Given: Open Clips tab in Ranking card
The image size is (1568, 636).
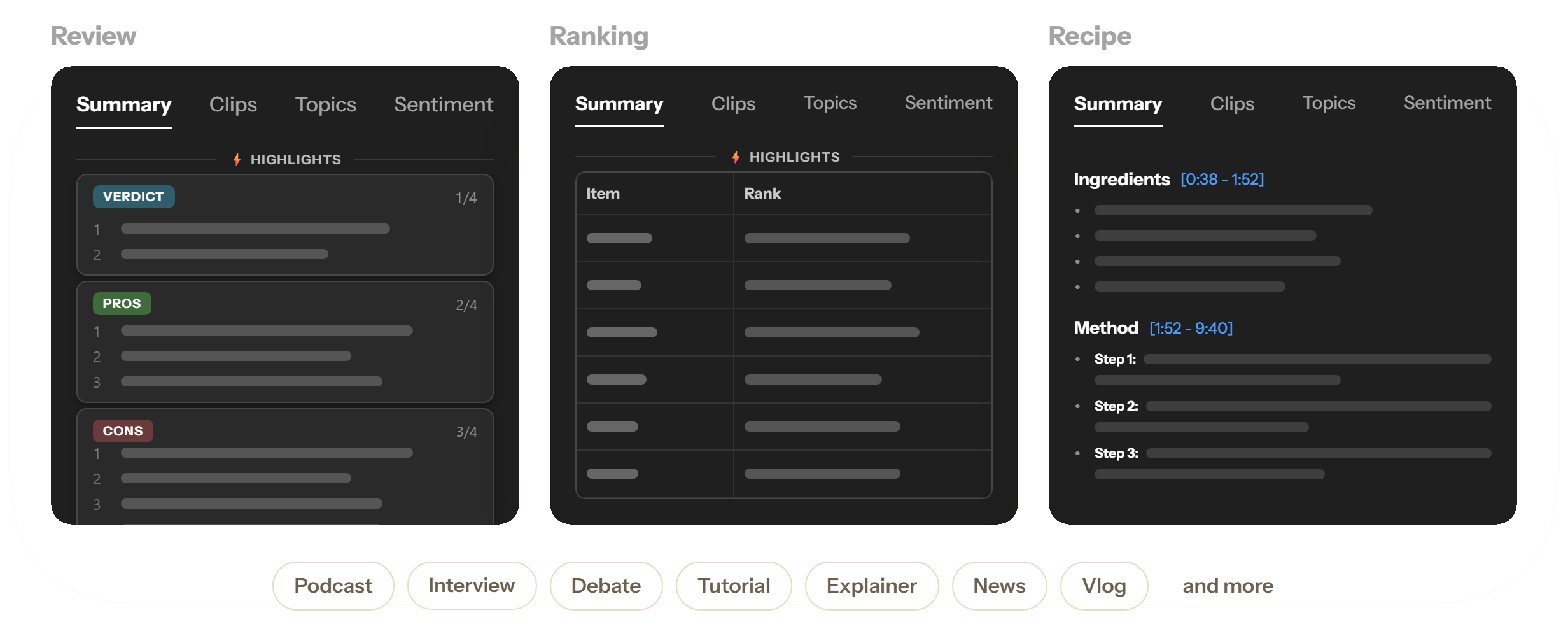Looking at the screenshot, I should tap(733, 103).
